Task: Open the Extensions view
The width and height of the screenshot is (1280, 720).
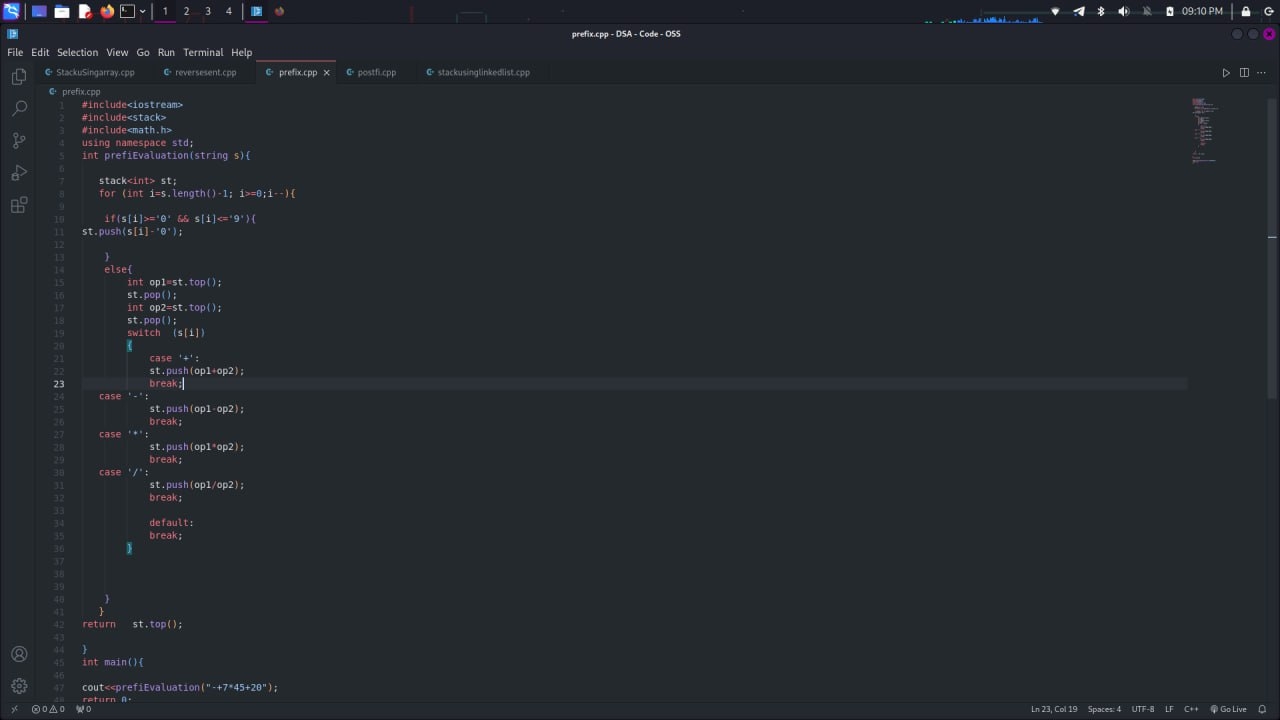Action: tap(19, 206)
